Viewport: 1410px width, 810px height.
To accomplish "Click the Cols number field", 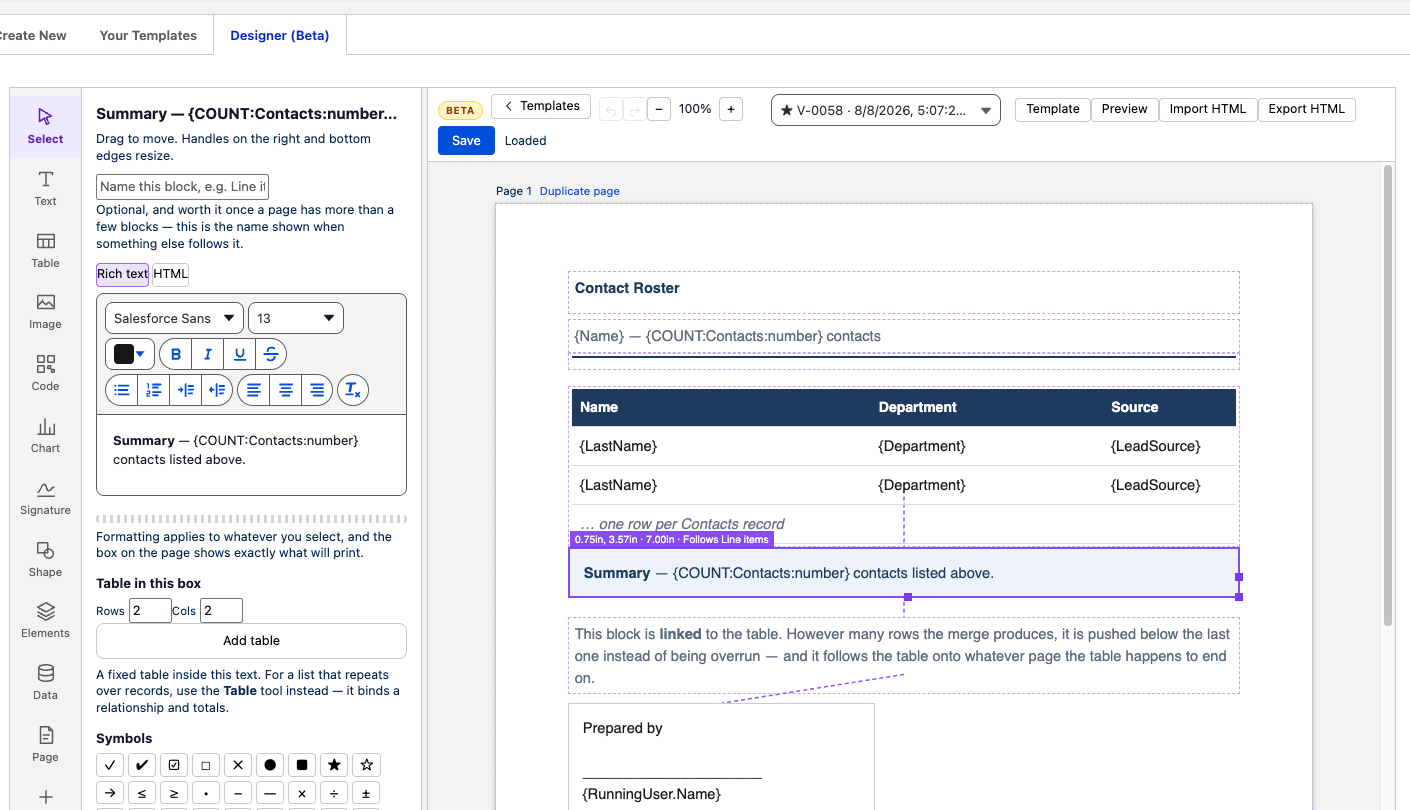I will [x=221, y=611].
